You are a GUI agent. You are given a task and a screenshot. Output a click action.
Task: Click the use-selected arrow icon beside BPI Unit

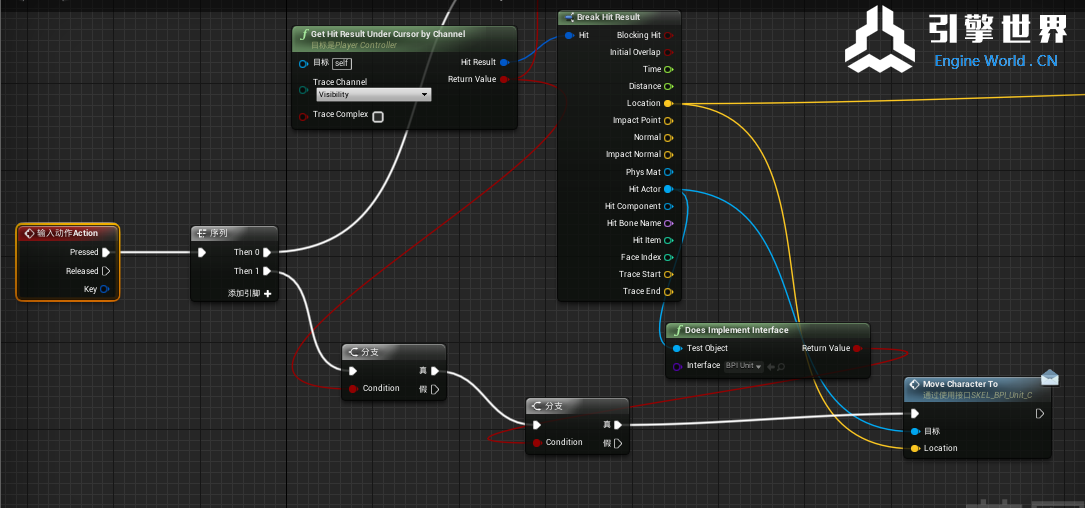point(771,367)
